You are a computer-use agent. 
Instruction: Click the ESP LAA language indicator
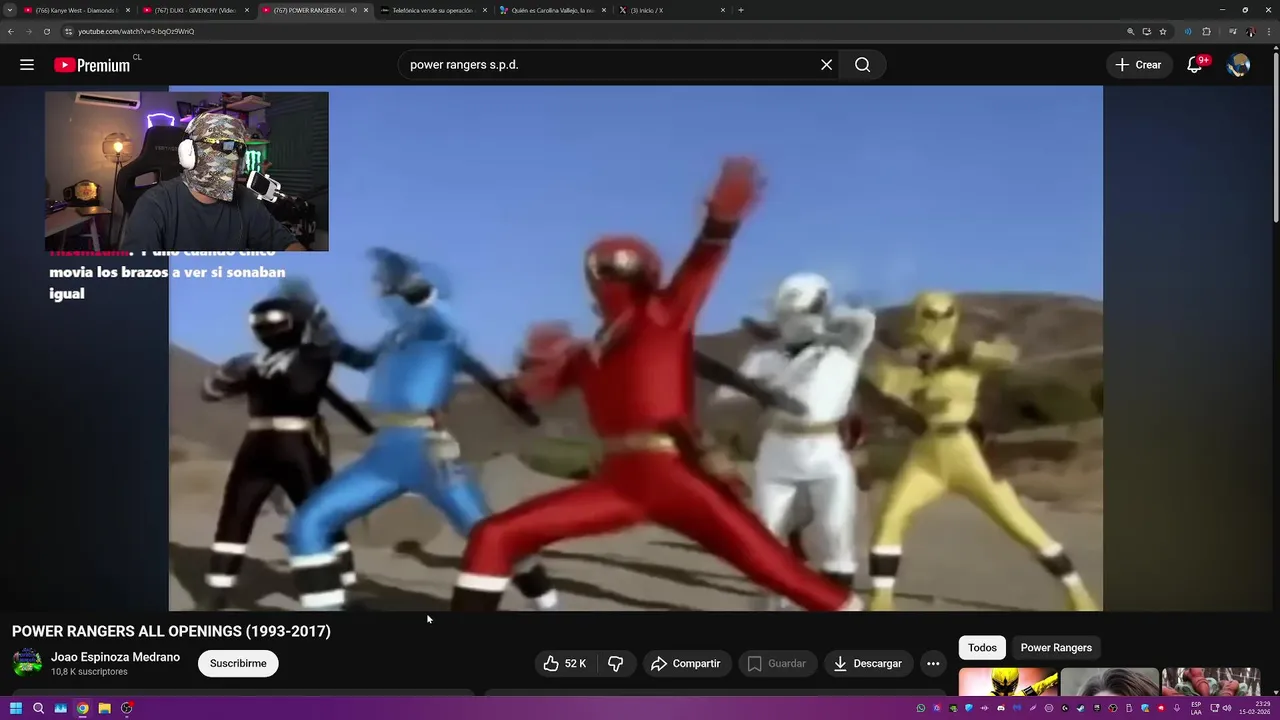point(1196,708)
